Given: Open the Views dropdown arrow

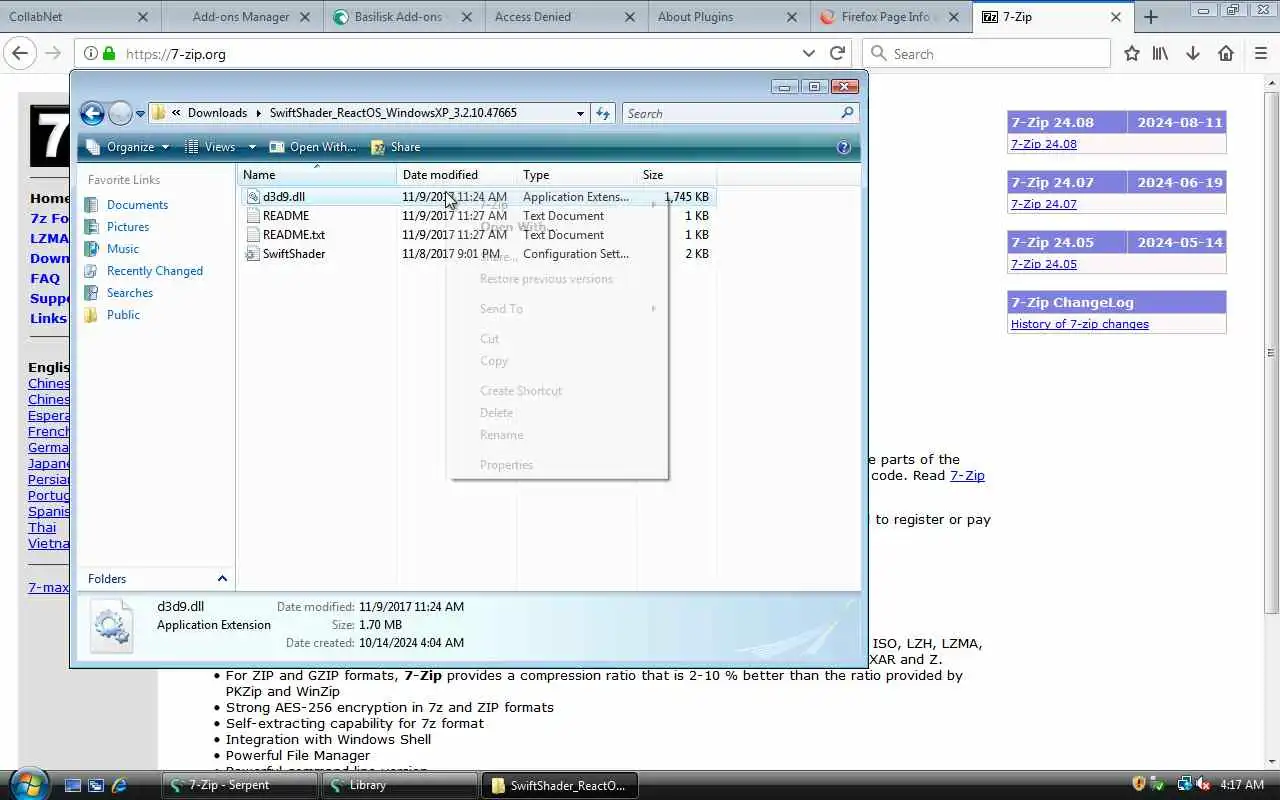Looking at the screenshot, I should [252, 147].
